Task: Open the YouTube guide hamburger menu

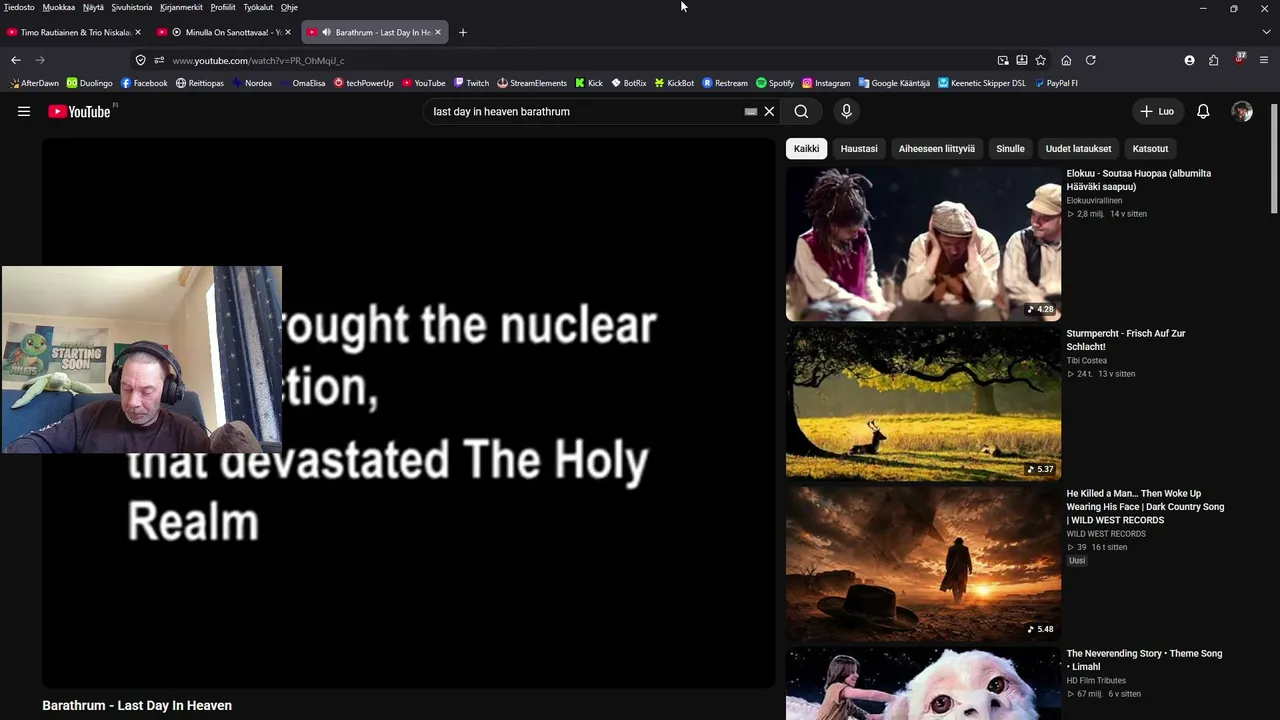Action: pyautogui.click(x=24, y=112)
